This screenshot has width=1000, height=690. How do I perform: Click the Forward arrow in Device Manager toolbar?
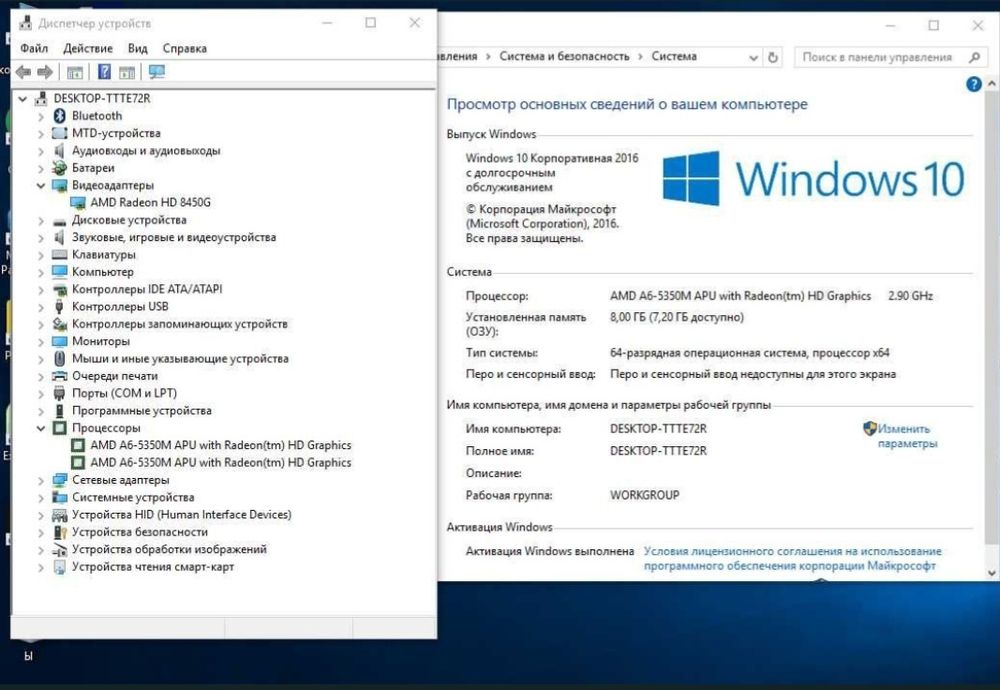[45, 72]
